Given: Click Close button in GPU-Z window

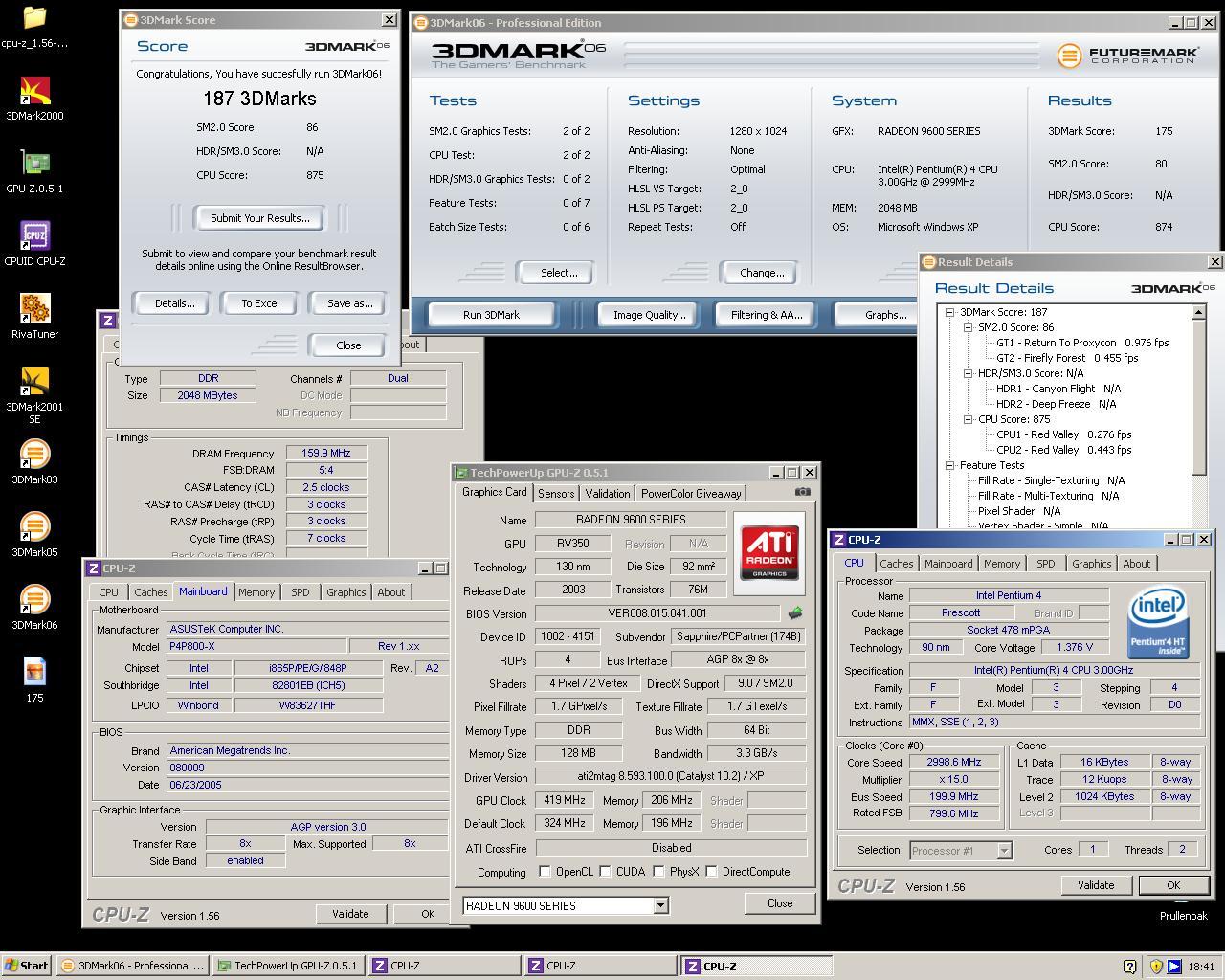Looking at the screenshot, I should pos(780,903).
